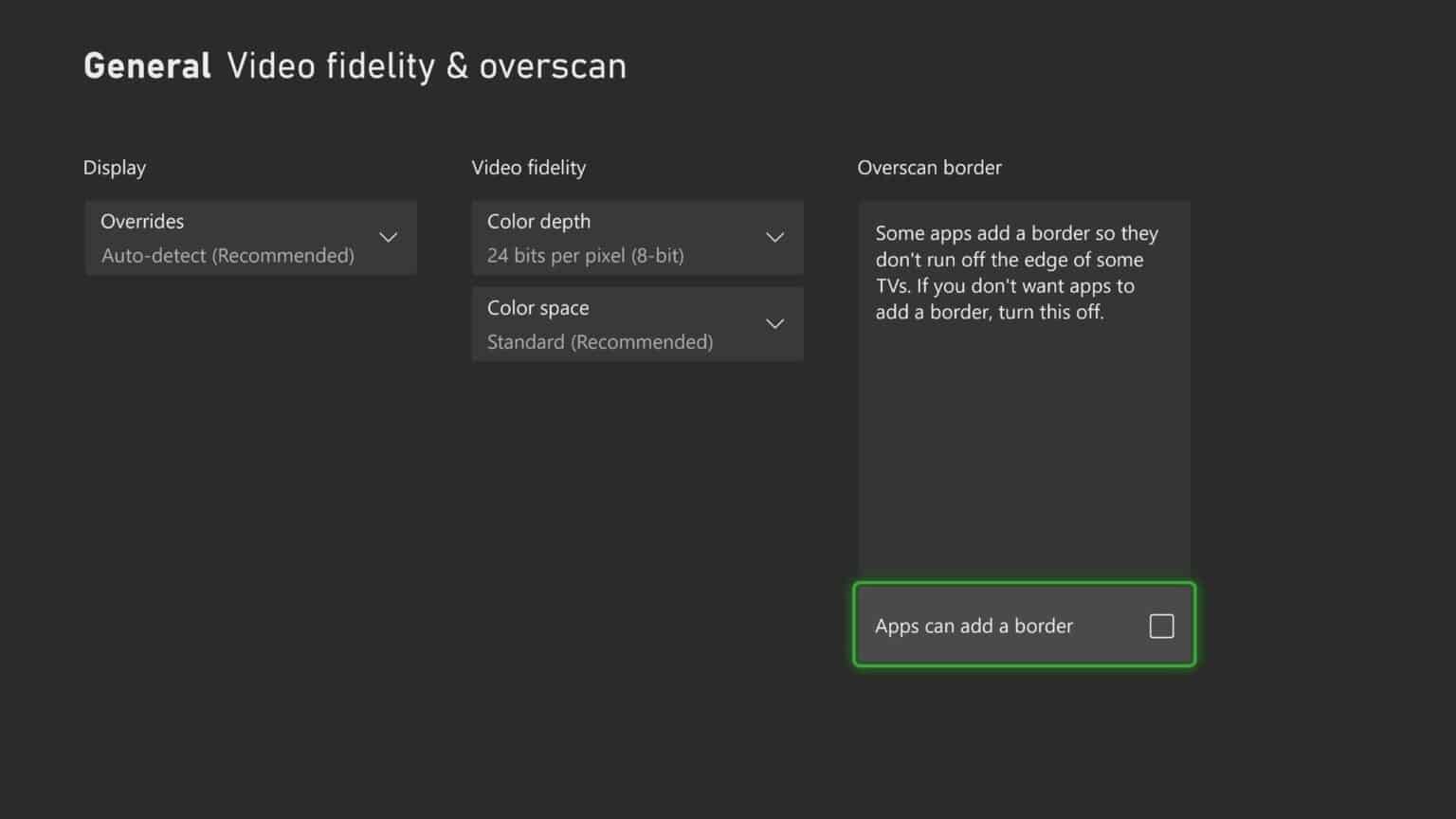
Task: Select the Display section heading
Action: pyautogui.click(x=114, y=167)
